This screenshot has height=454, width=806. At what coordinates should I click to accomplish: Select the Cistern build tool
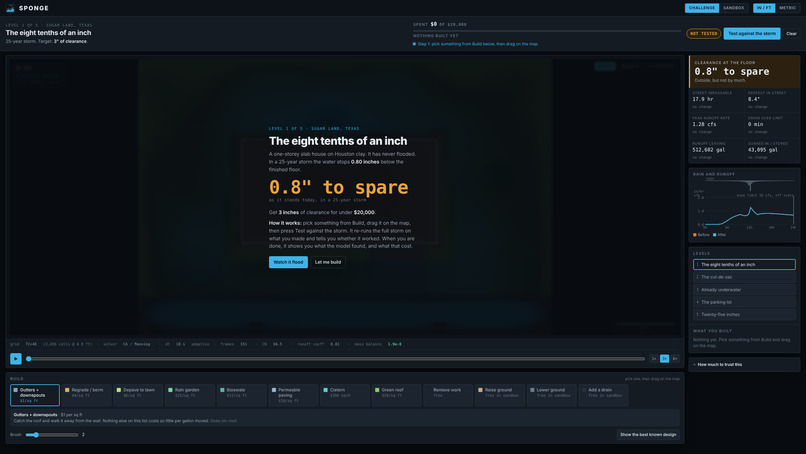[x=345, y=395]
